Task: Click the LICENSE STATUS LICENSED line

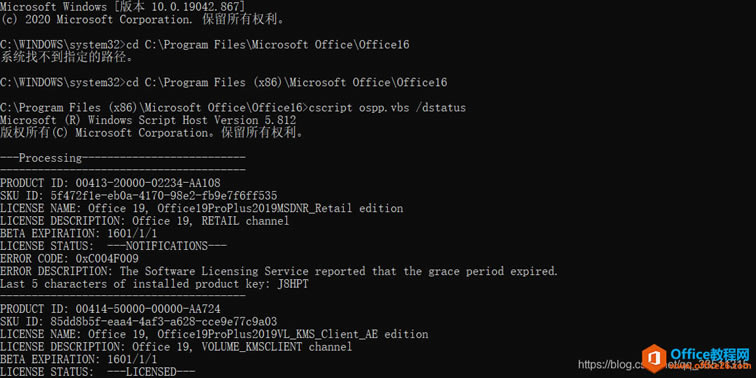Action: pyautogui.click(x=97, y=372)
